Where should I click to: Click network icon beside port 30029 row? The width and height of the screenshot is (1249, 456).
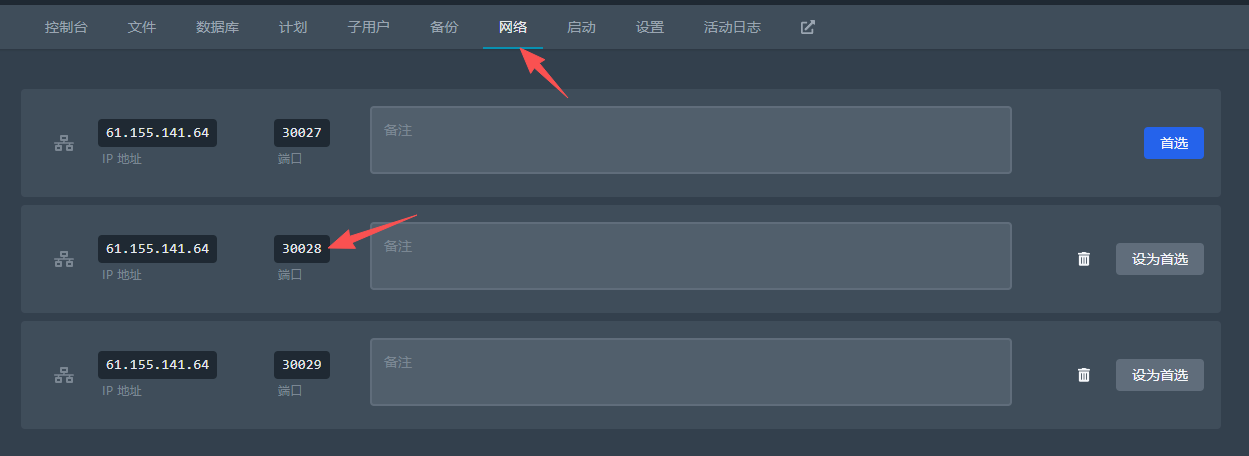[x=64, y=376]
